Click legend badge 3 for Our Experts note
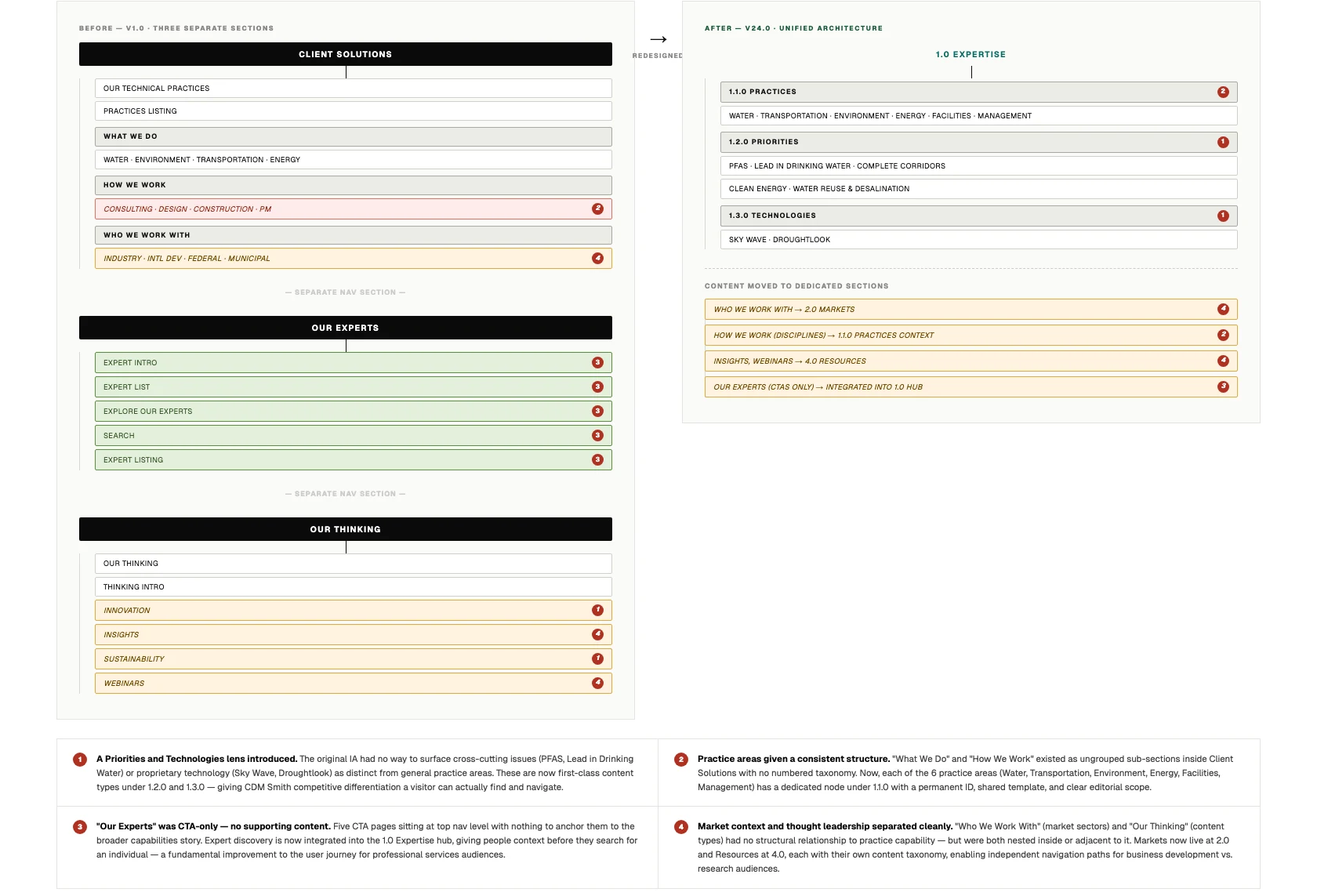 80,826
